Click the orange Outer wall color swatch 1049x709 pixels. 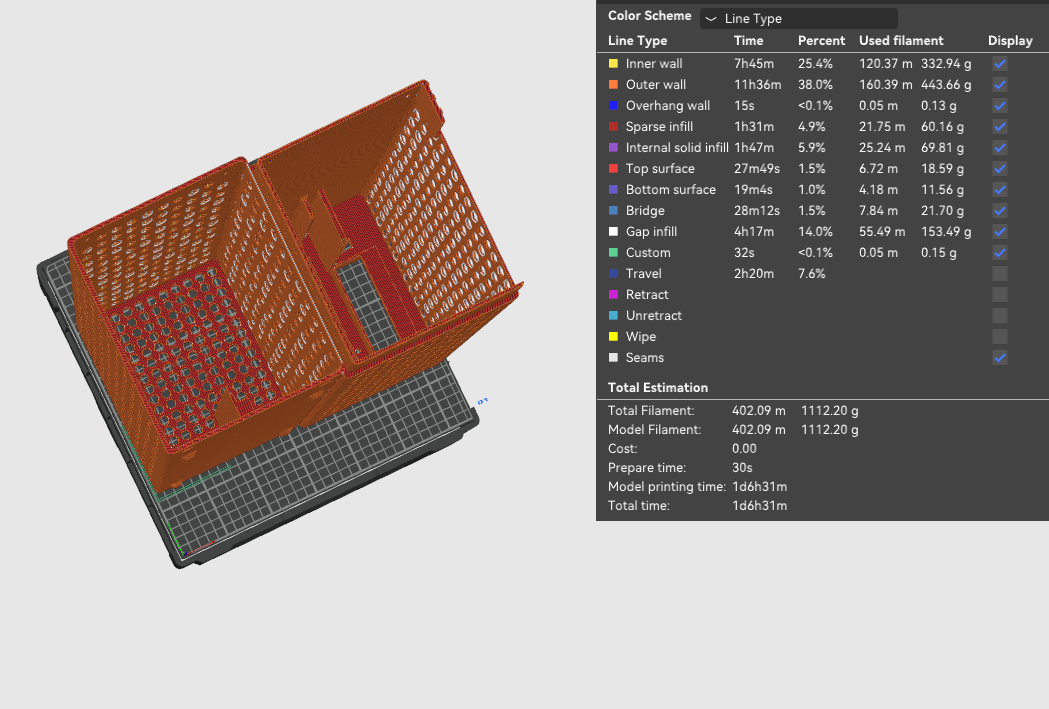click(x=613, y=84)
